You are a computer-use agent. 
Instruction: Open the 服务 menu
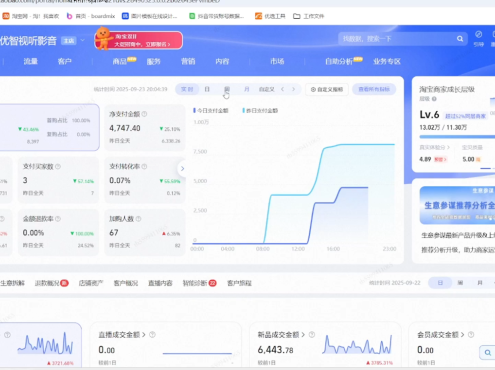click(x=154, y=61)
